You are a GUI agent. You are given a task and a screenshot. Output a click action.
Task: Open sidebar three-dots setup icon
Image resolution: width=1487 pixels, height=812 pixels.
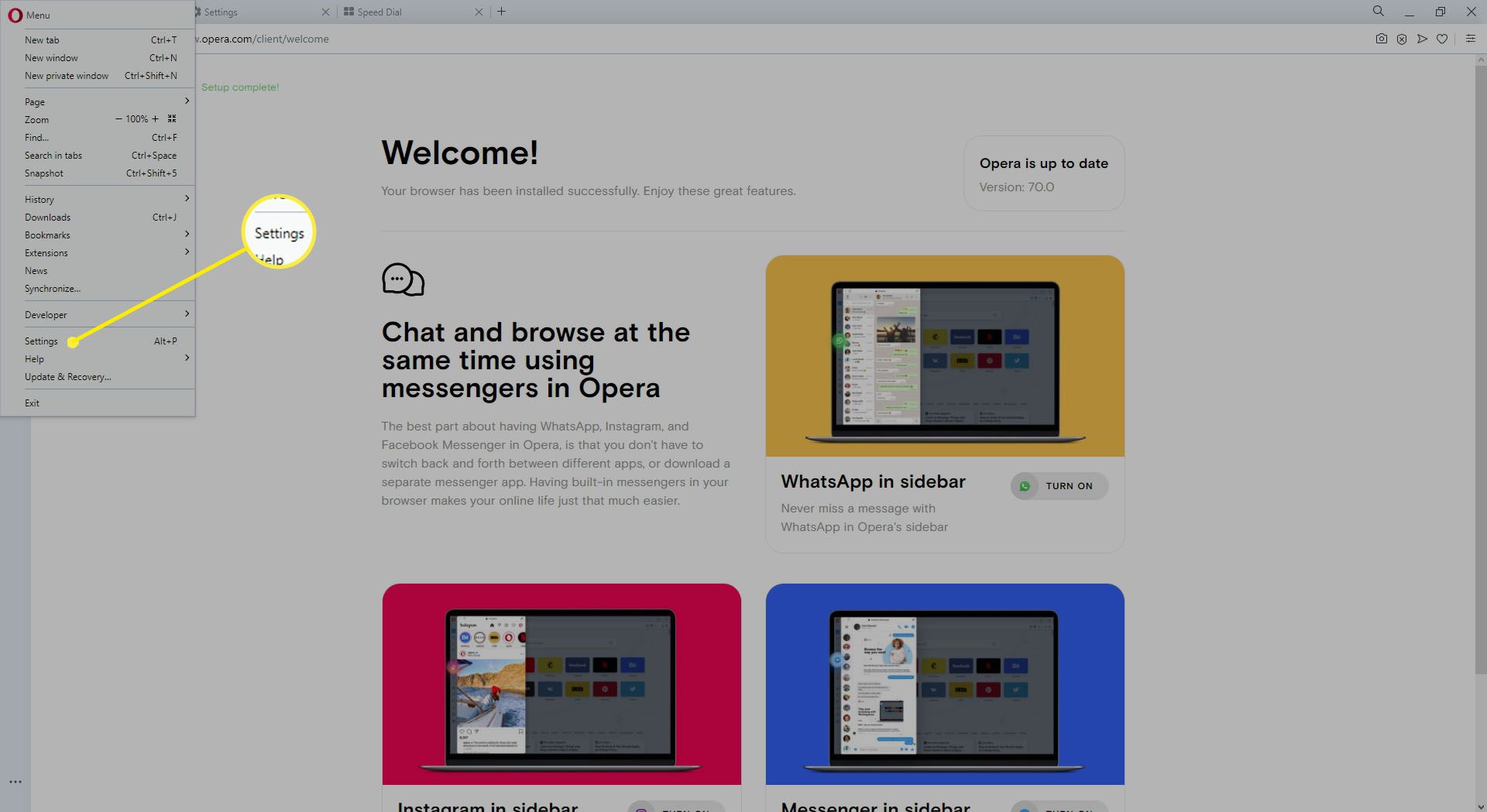click(15, 782)
